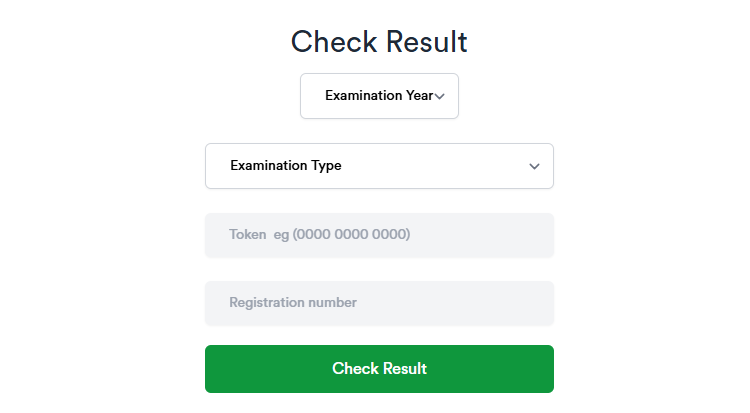750x413 pixels.
Task: Click the title text above the form
Action: point(379,42)
